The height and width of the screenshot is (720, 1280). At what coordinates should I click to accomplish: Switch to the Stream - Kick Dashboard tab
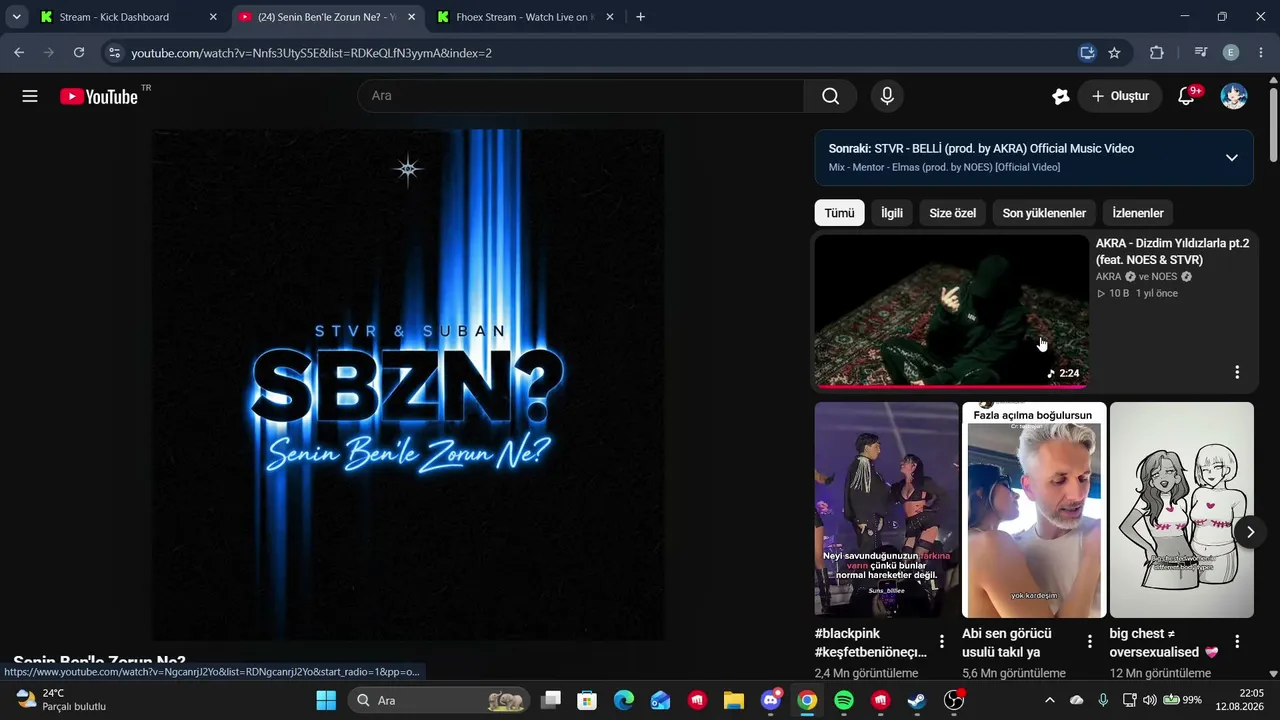[128, 17]
